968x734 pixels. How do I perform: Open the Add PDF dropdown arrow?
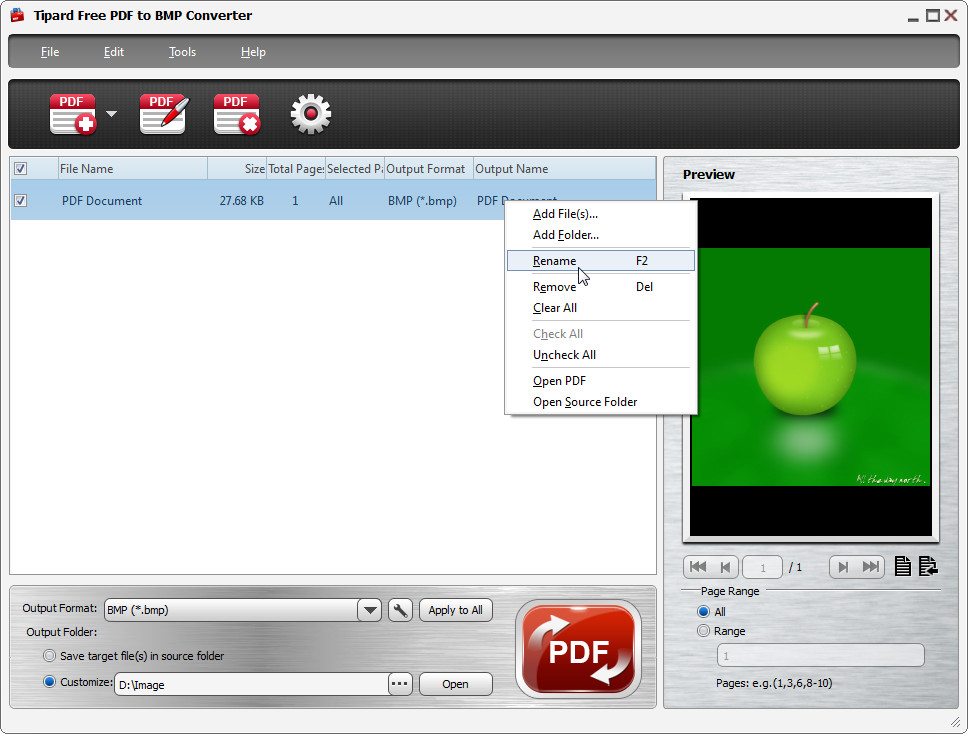pos(111,114)
